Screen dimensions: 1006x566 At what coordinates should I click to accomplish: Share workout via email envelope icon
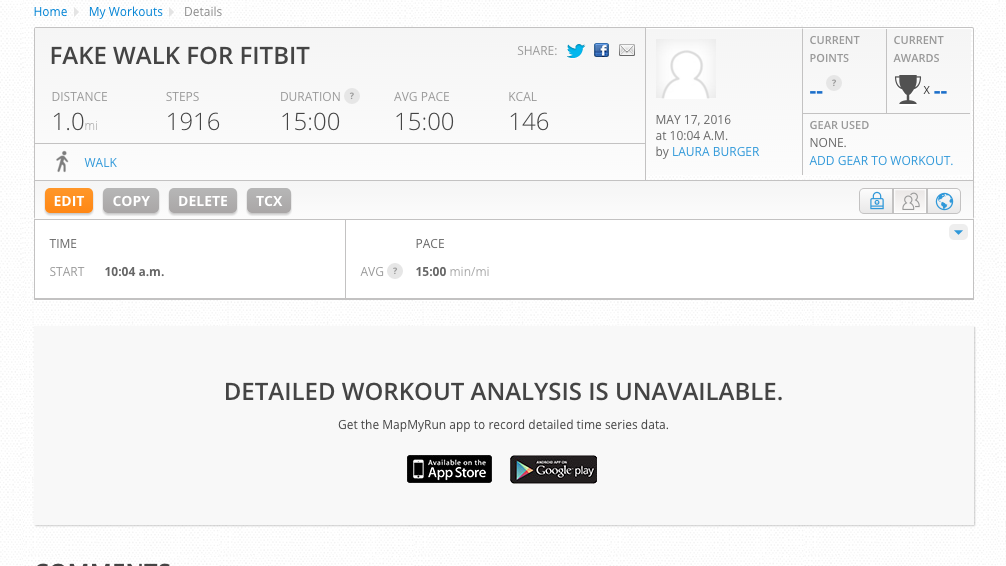pos(627,50)
